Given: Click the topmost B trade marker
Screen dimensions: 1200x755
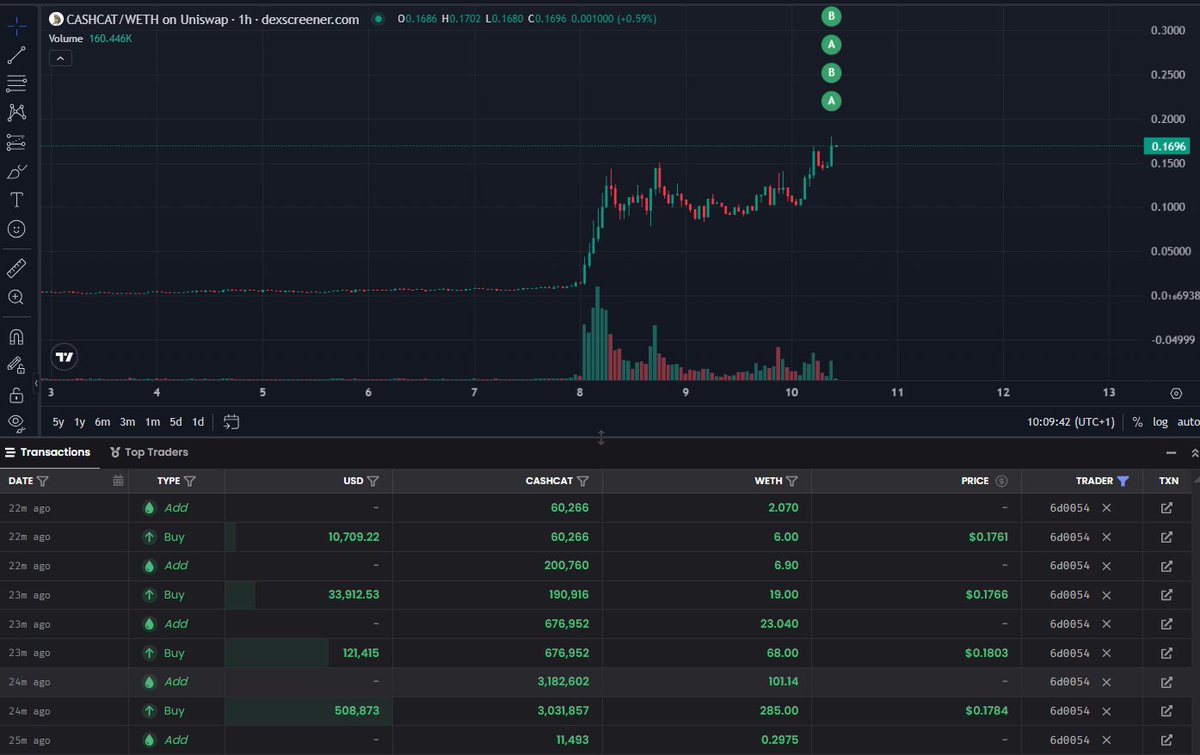Looking at the screenshot, I should point(831,15).
